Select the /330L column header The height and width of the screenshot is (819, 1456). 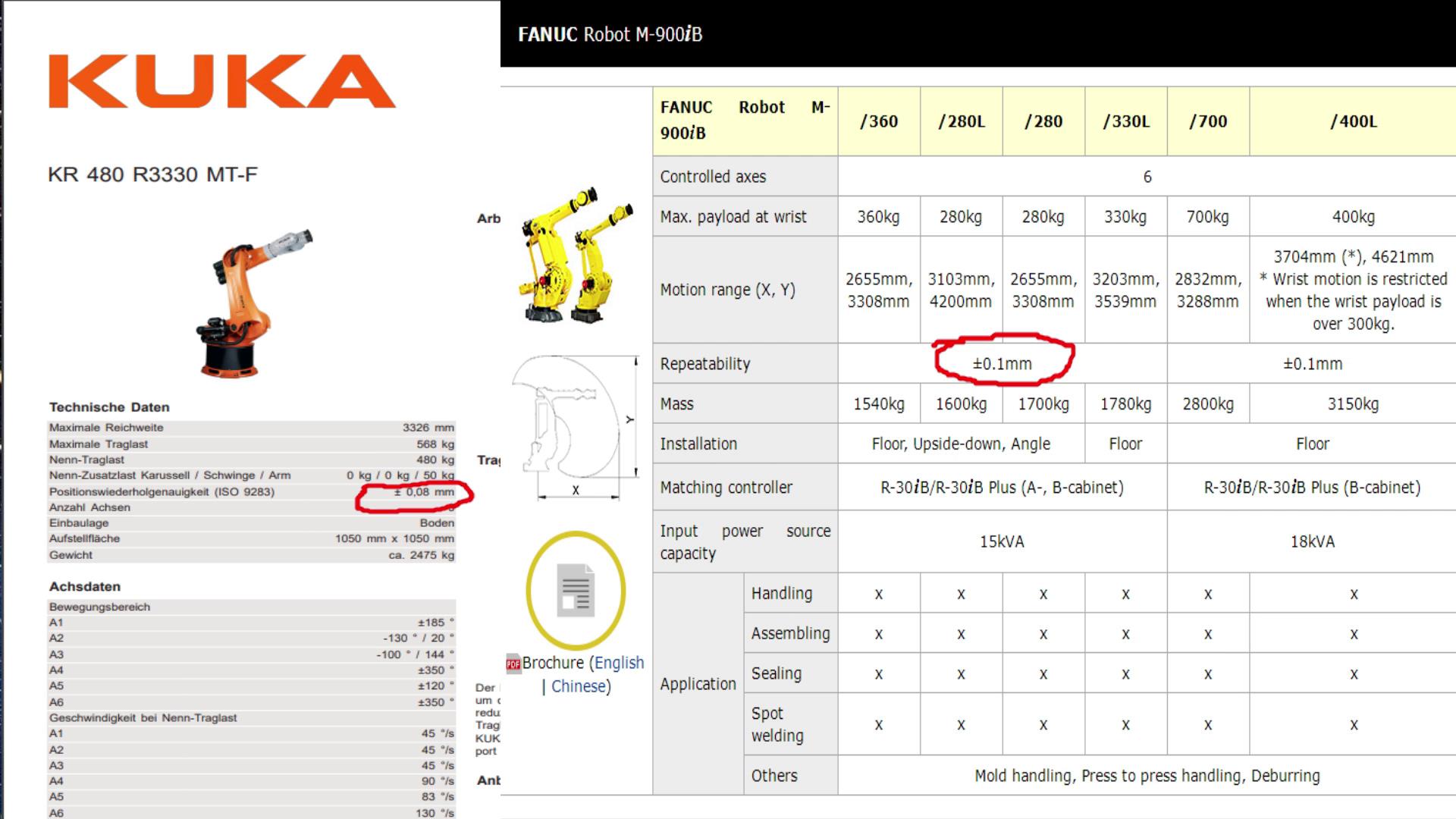click(x=1126, y=121)
